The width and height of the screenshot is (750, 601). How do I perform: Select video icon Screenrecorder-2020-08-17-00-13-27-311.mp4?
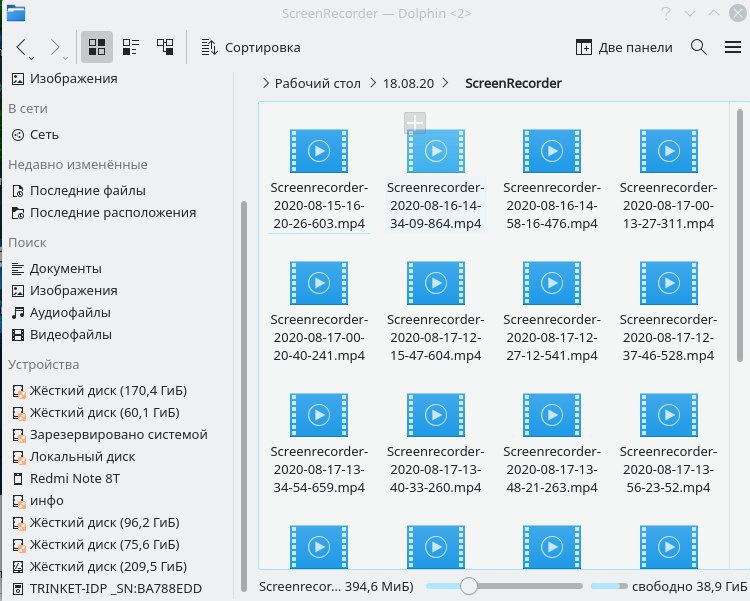tap(669, 151)
